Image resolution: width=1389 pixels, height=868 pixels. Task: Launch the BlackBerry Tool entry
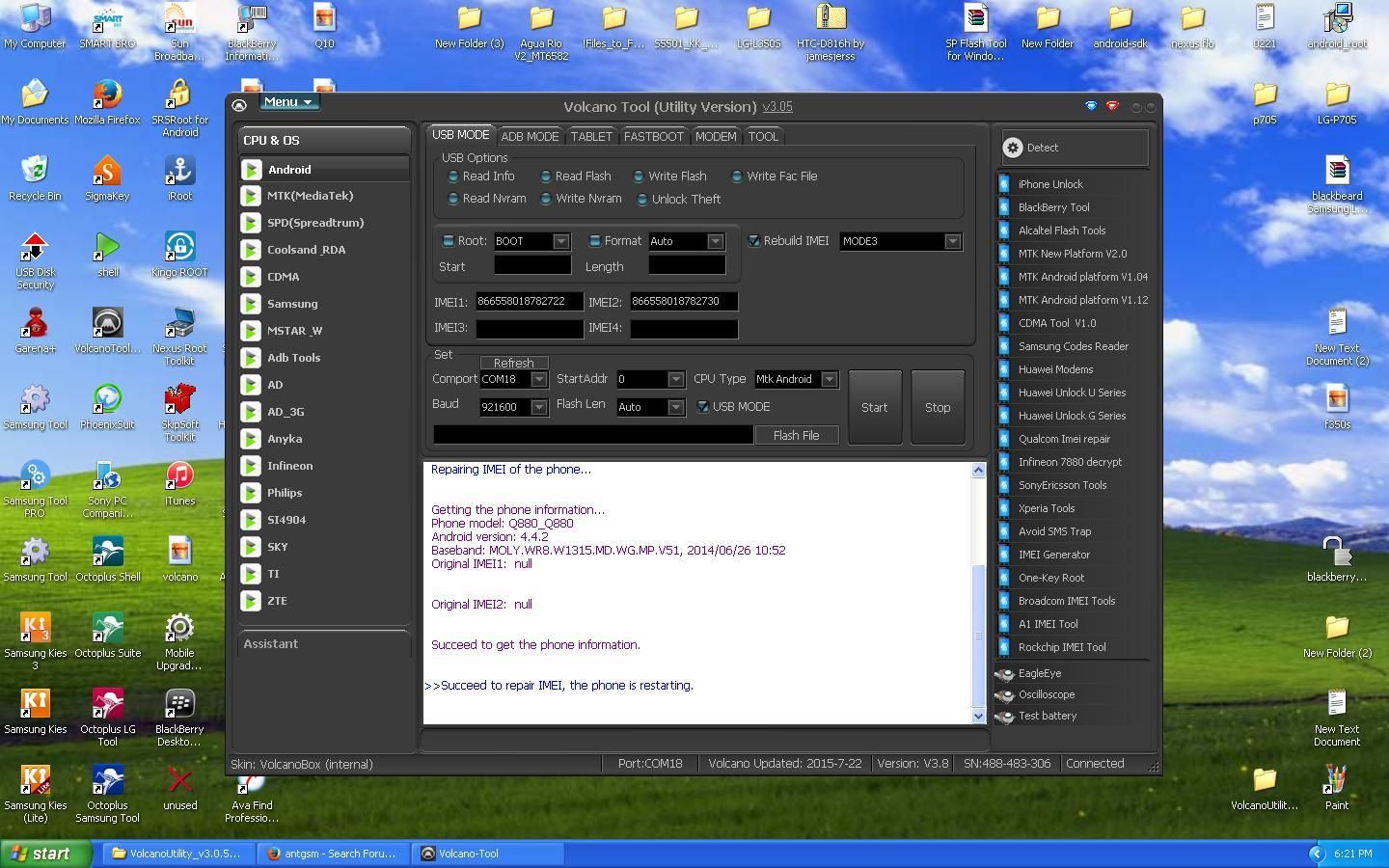click(1053, 207)
